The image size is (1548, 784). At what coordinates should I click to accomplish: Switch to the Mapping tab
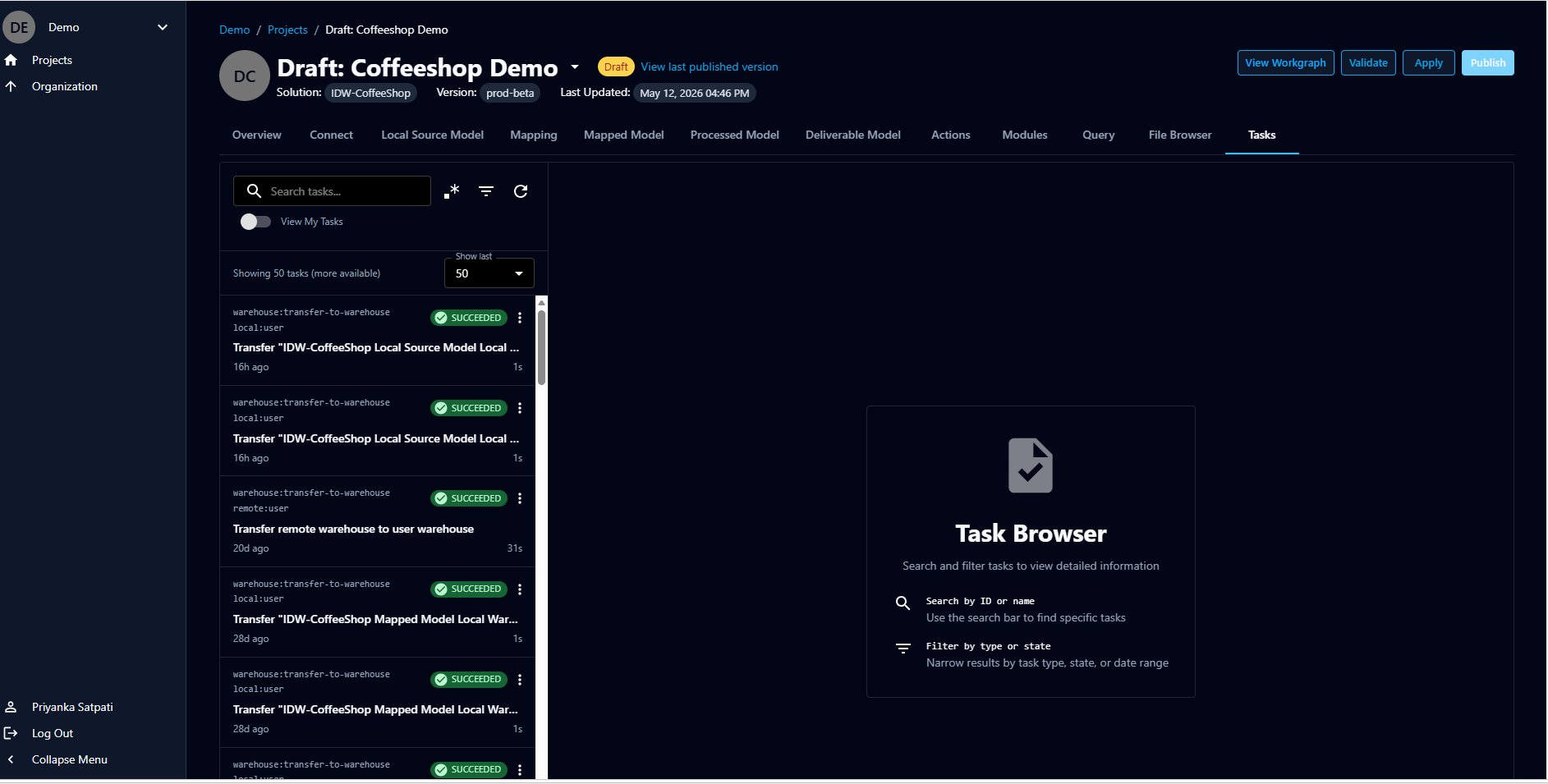pos(534,135)
